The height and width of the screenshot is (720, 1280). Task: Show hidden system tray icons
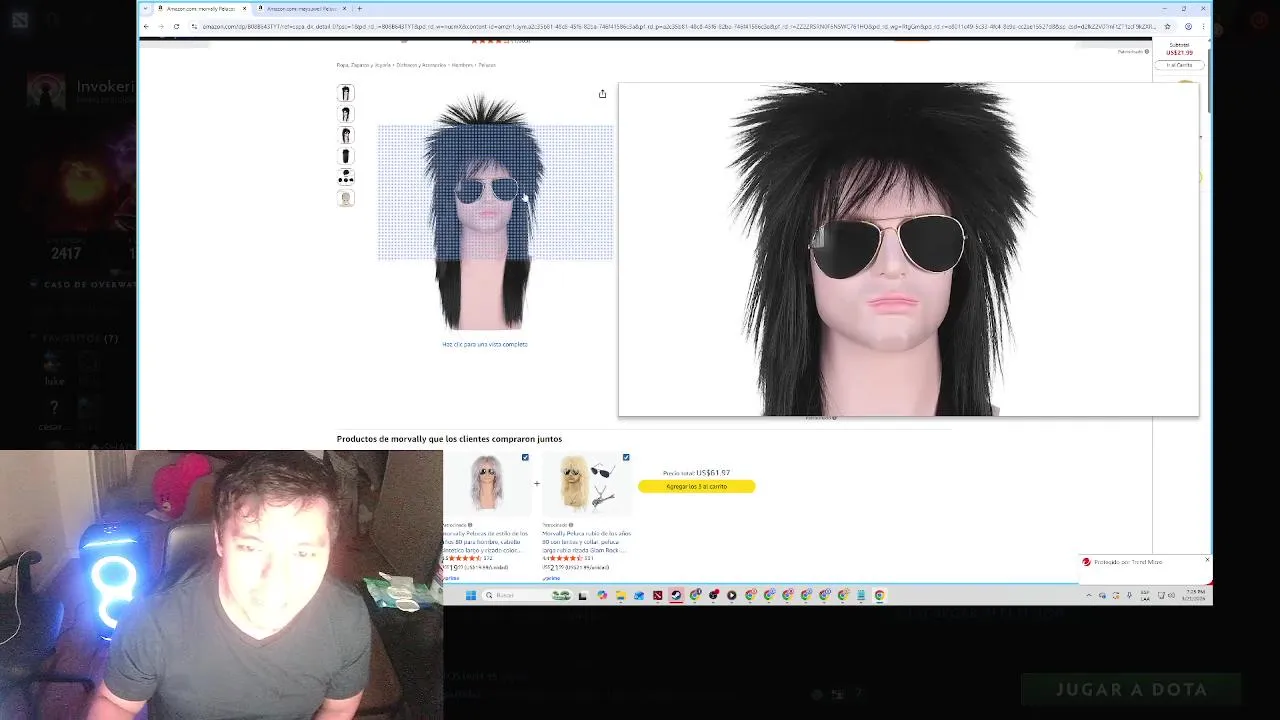1089,595
